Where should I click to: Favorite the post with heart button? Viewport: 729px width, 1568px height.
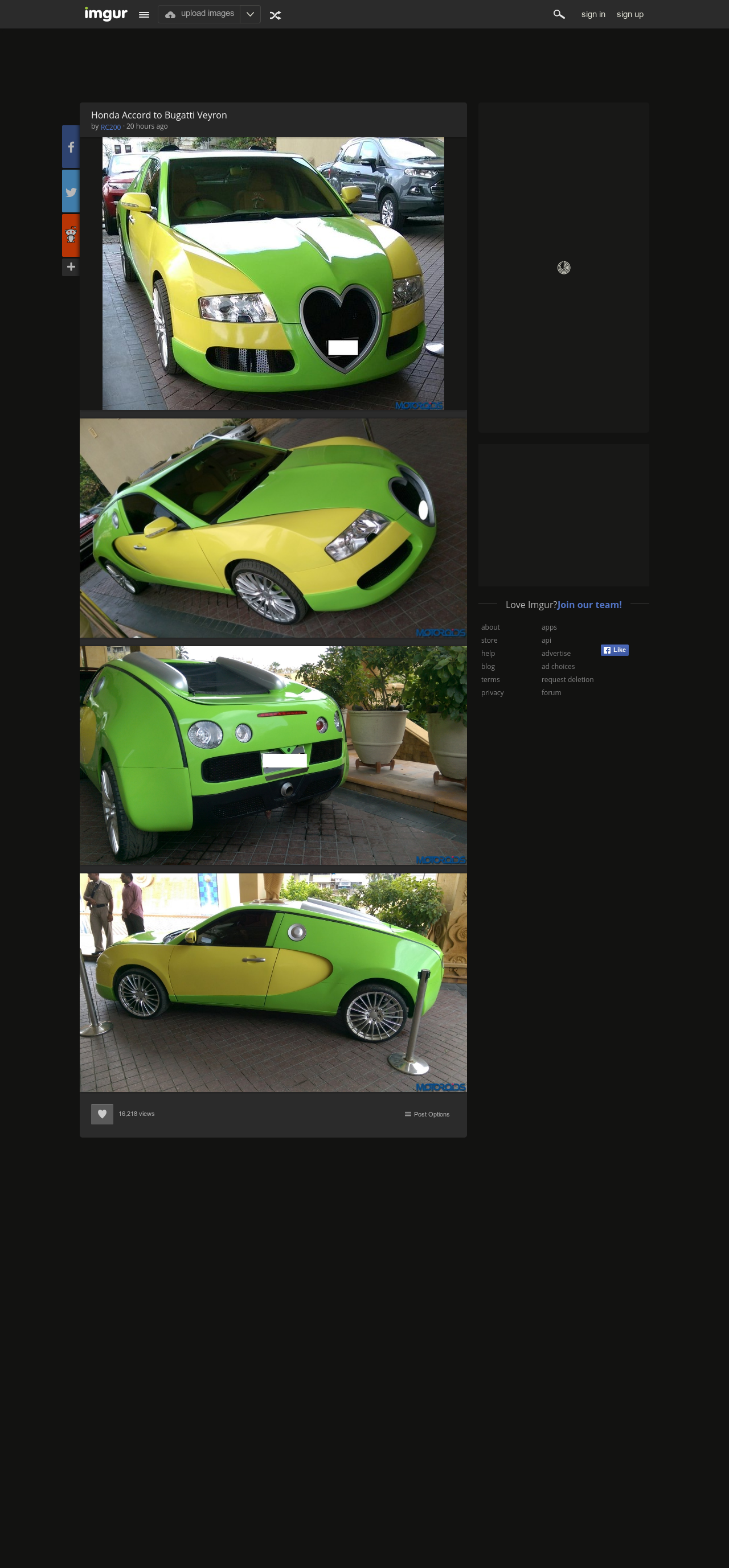tap(103, 1114)
